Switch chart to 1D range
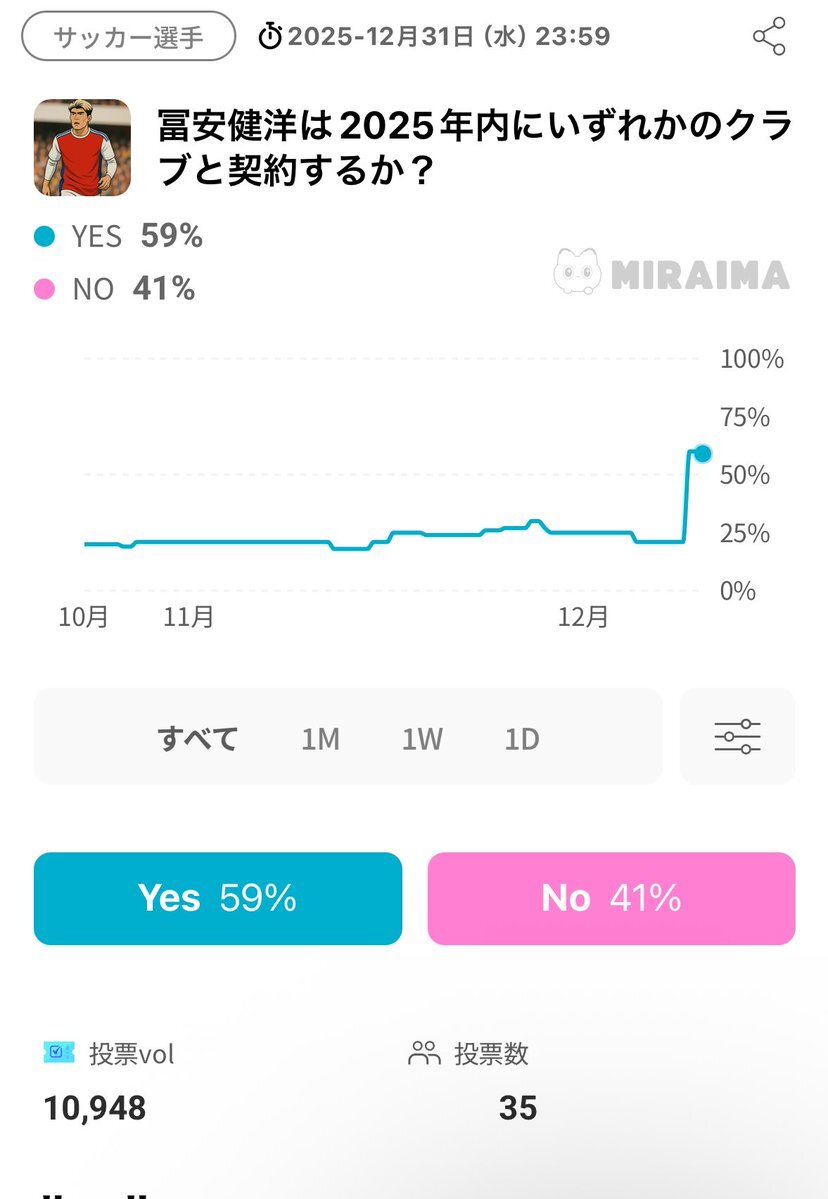 pos(522,739)
